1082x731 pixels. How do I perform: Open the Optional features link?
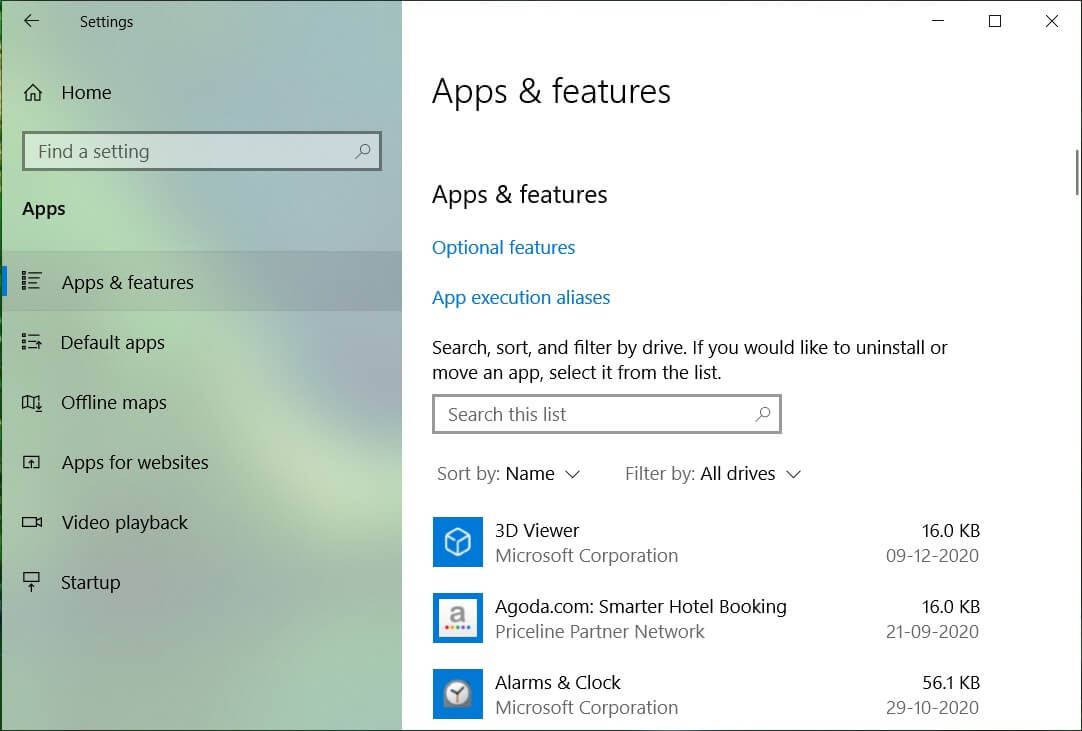(x=503, y=247)
